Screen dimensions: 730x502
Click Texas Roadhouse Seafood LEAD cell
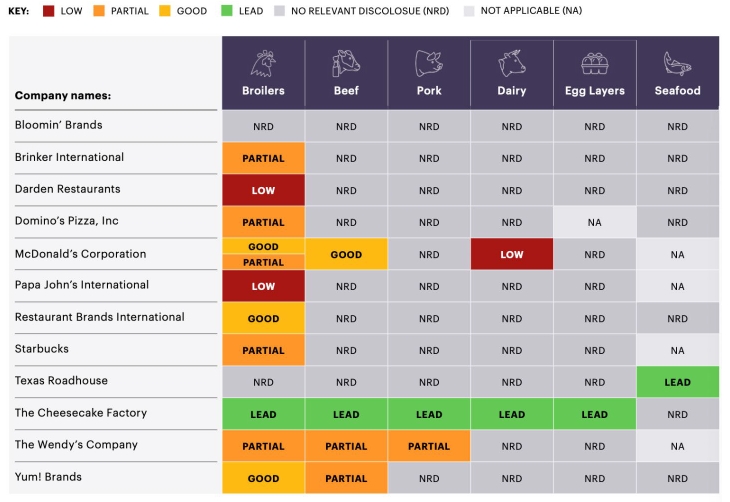tap(677, 382)
